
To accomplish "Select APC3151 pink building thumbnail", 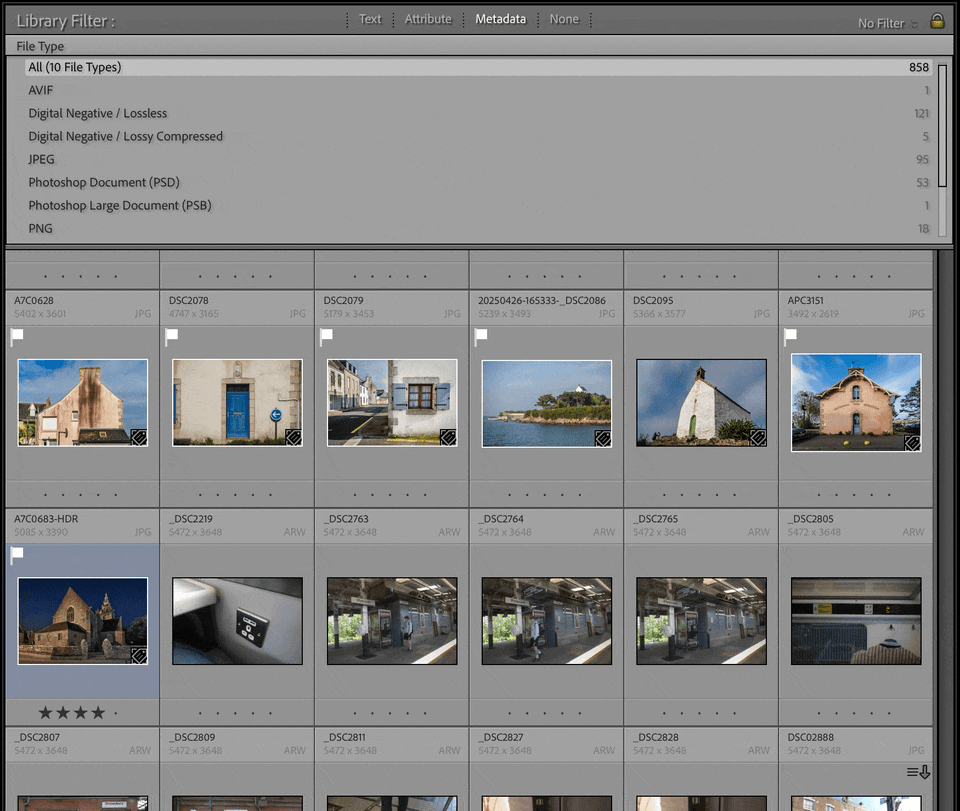I will click(856, 403).
